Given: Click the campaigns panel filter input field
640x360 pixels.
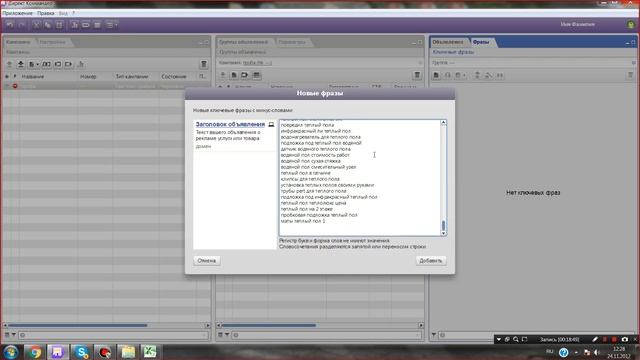Looking at the screenshot, I should (113, 335).
